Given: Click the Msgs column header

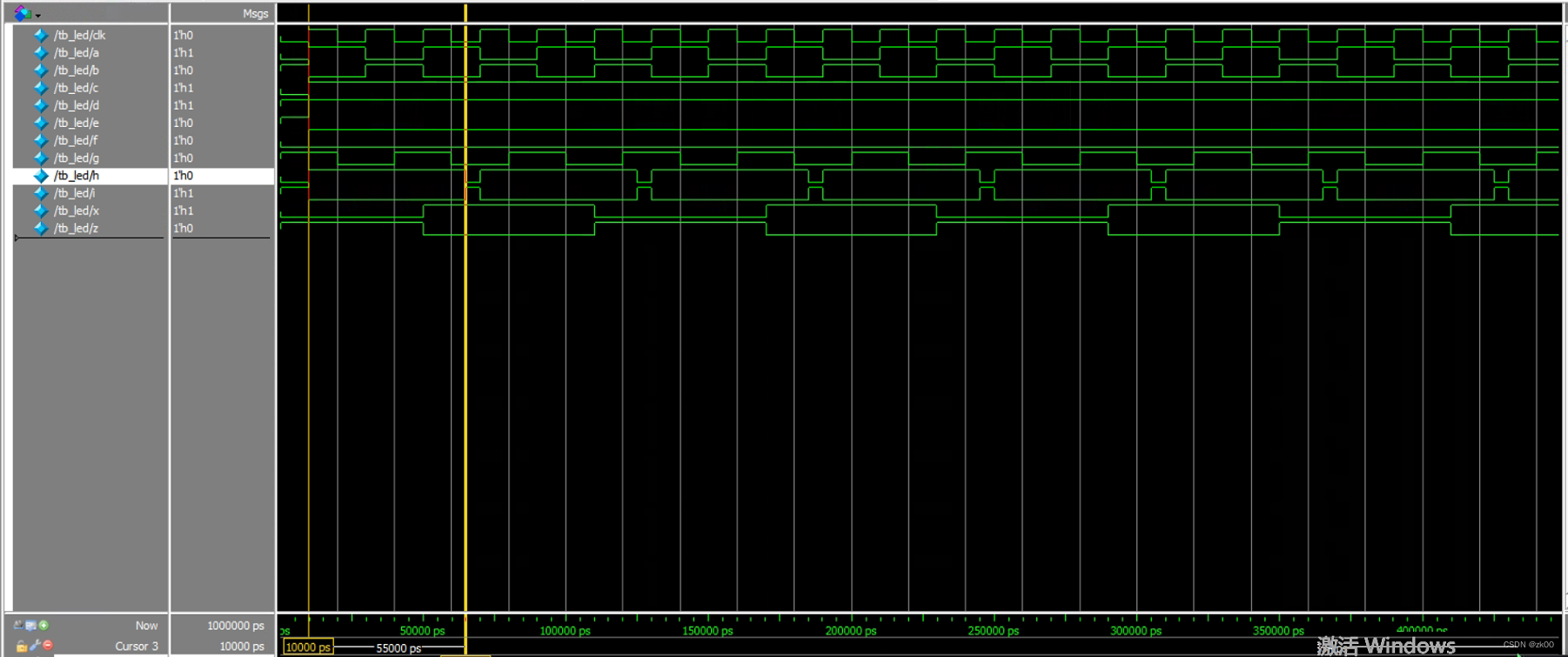Looking at the screenshot, I should (x=255, y=13).
